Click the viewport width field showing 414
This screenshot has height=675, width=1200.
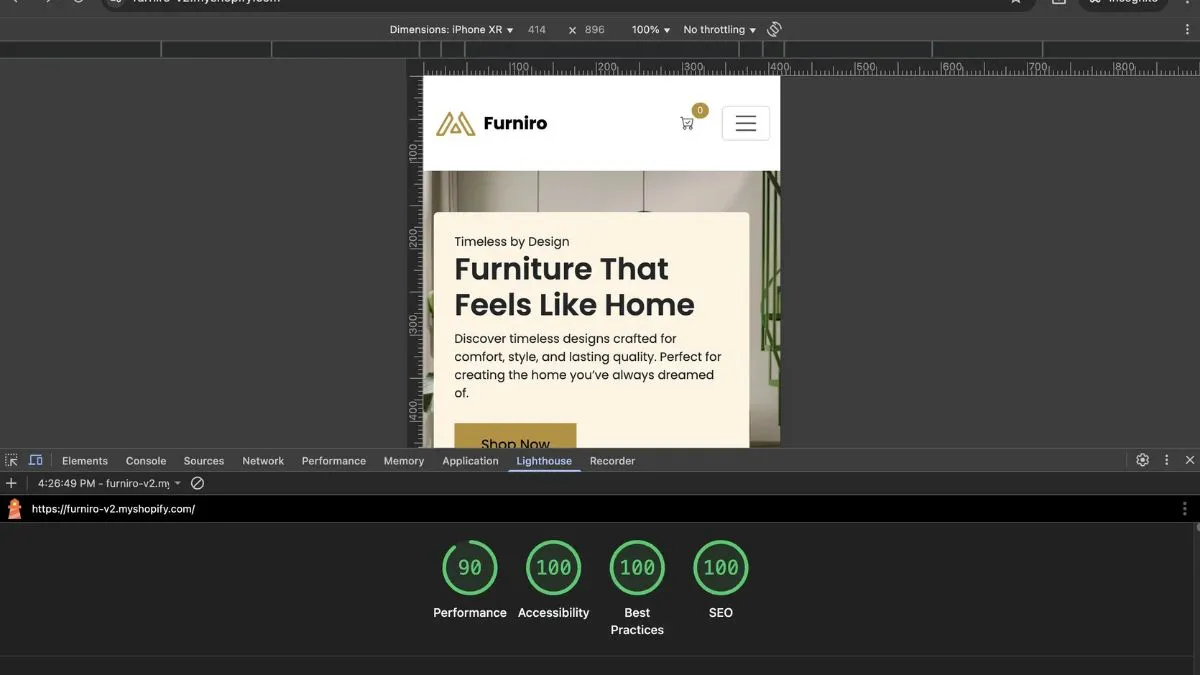(x=537, y=29)
